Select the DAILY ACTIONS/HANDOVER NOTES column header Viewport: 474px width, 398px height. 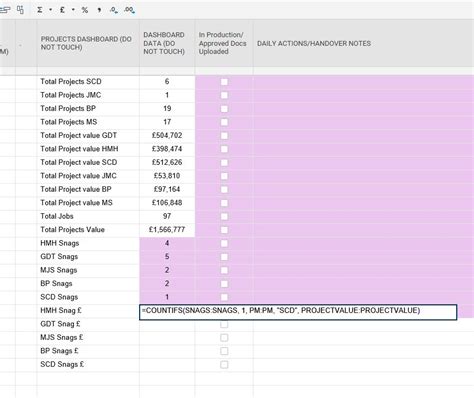pyautogui.click(x=363, y=43)
